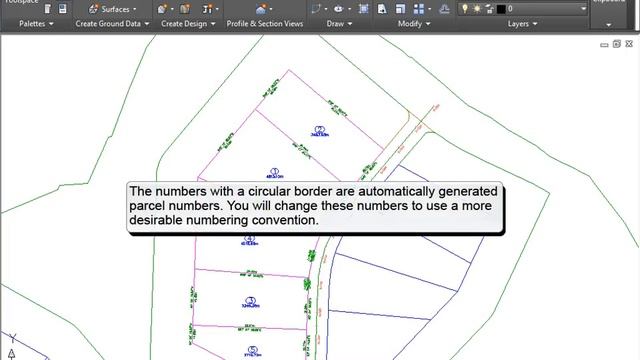Open the Parcel icon dropdown arrow
Viewport: 640px width, 360px height.
[172, 9]
